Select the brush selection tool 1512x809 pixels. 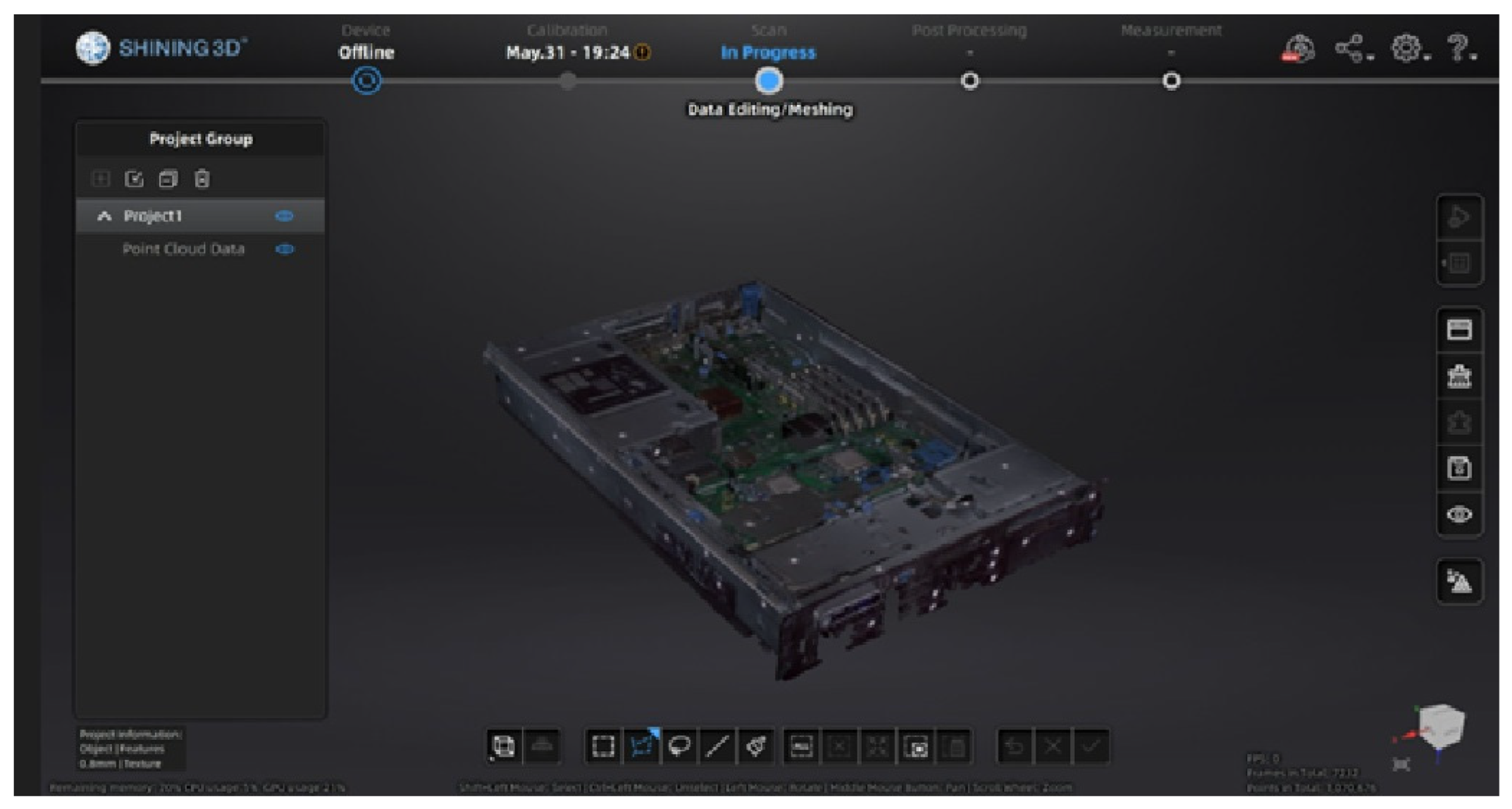tap(756, 746)
